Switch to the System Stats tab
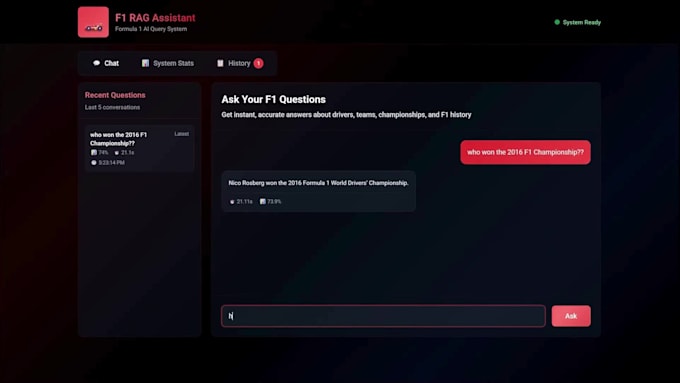 point(168,63)
